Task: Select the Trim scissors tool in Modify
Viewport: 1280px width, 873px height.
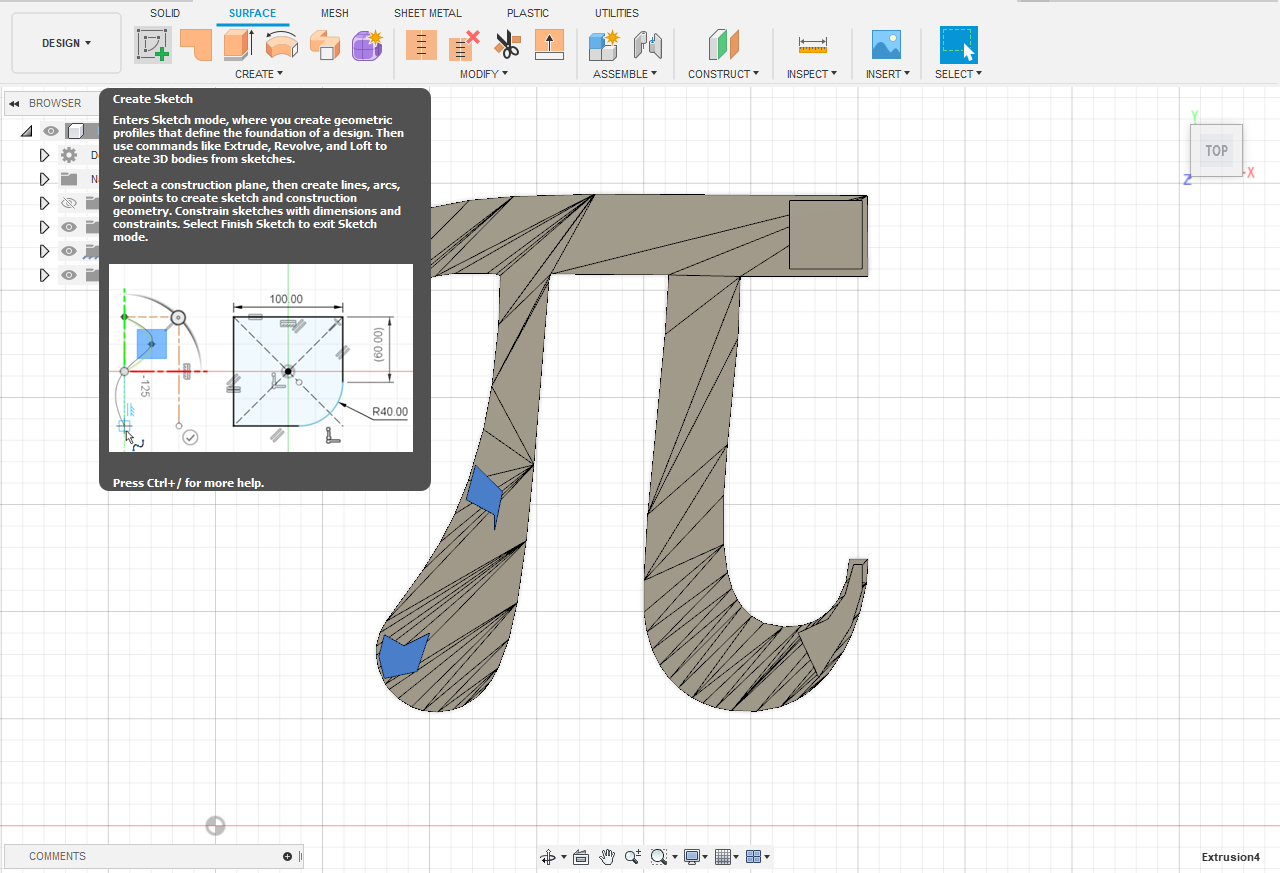Action: click(x=507, y=45)
